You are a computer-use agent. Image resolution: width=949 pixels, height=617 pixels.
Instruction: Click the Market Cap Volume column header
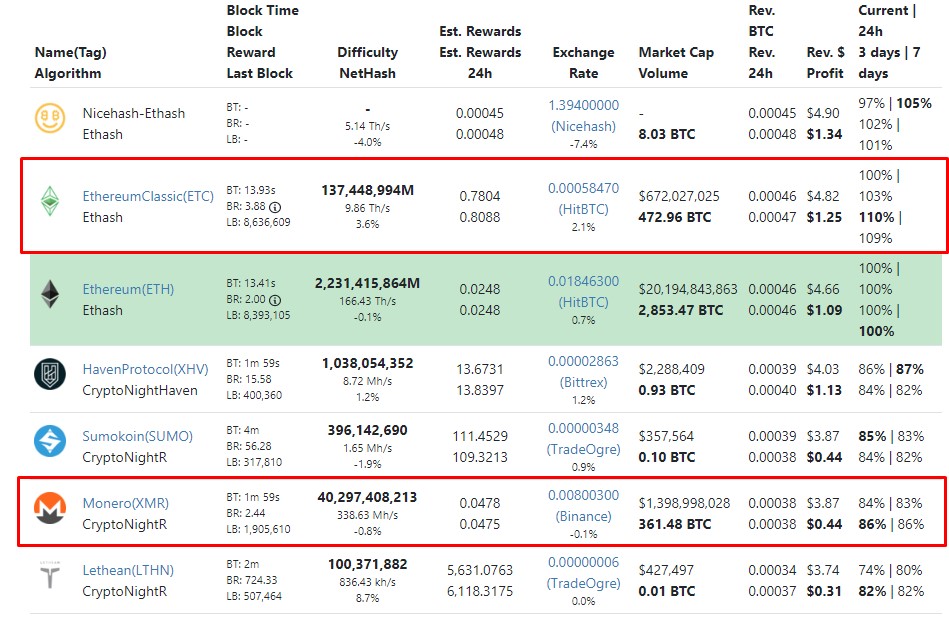676,63
